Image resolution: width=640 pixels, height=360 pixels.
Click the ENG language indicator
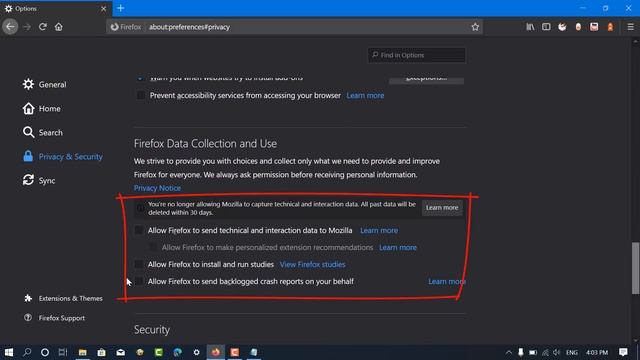(572, 352)
